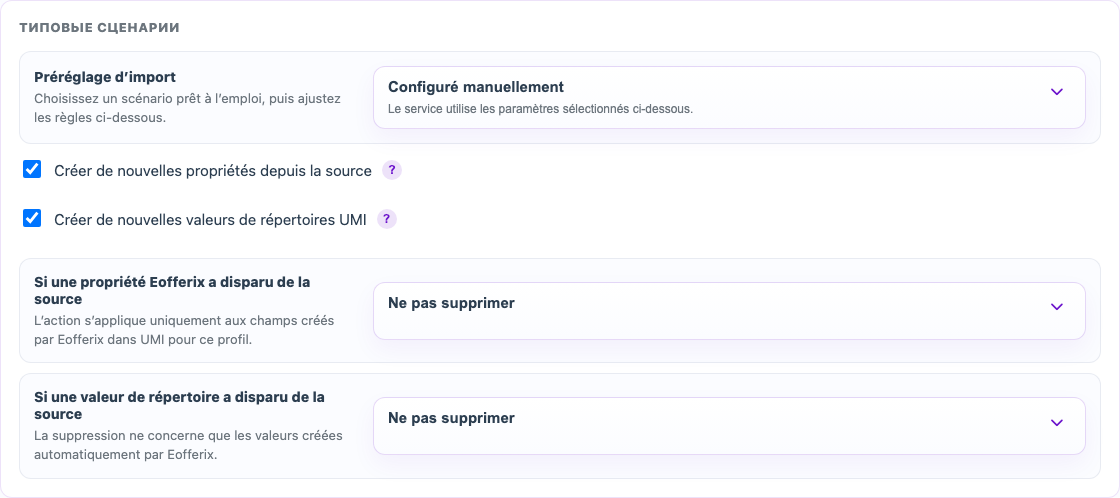This screenshot has height=498, width=1120.
Task: Click the Préréglage d'import label
Action: pos(105,76)
